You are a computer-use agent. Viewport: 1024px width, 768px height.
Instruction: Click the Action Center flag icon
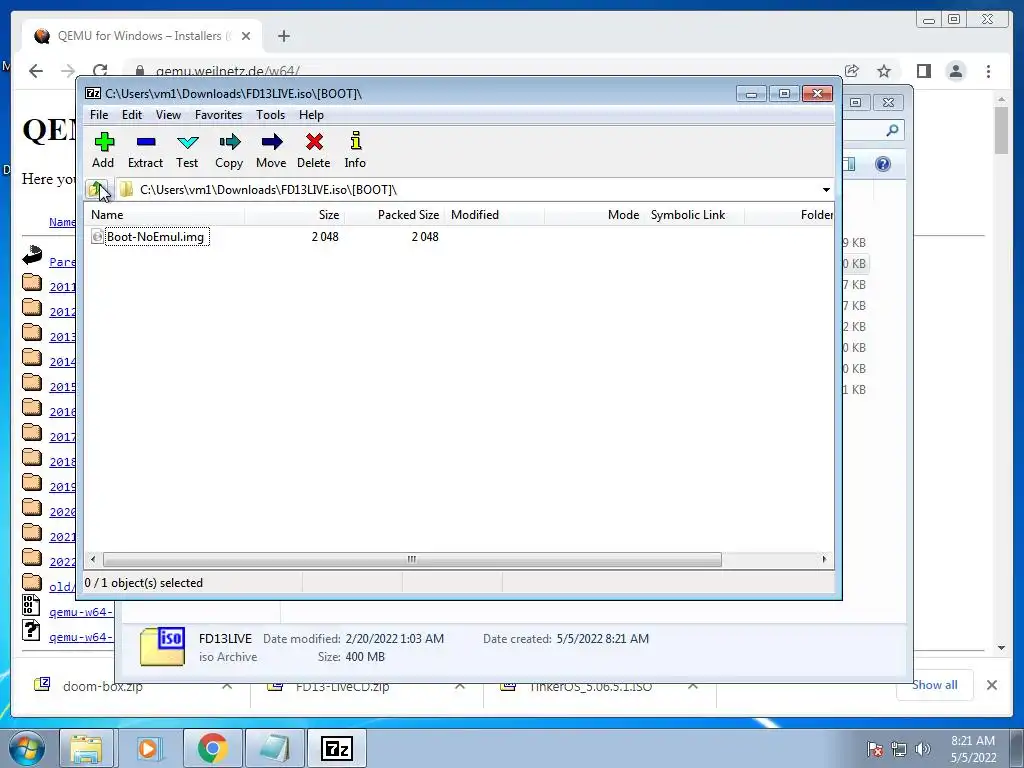click(x=875, y=749)
